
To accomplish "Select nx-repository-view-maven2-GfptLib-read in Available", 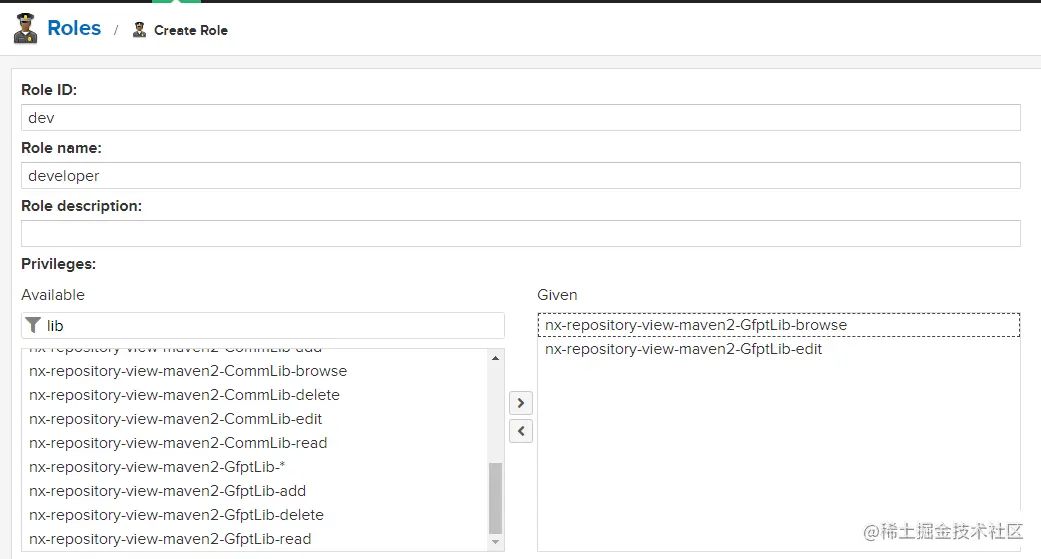I will tap(256, 538).
